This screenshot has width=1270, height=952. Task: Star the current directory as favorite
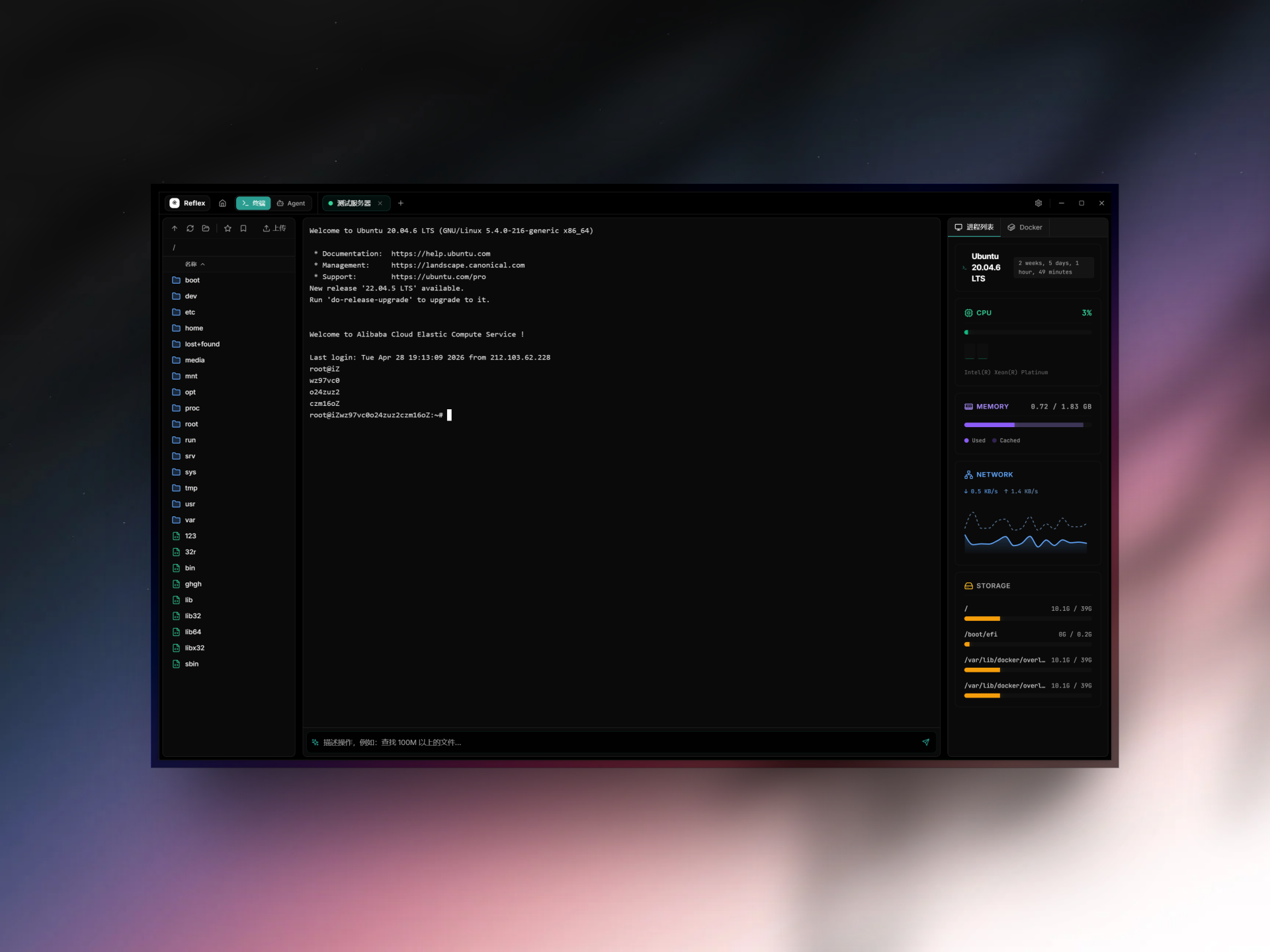click(x=228, y=228)
